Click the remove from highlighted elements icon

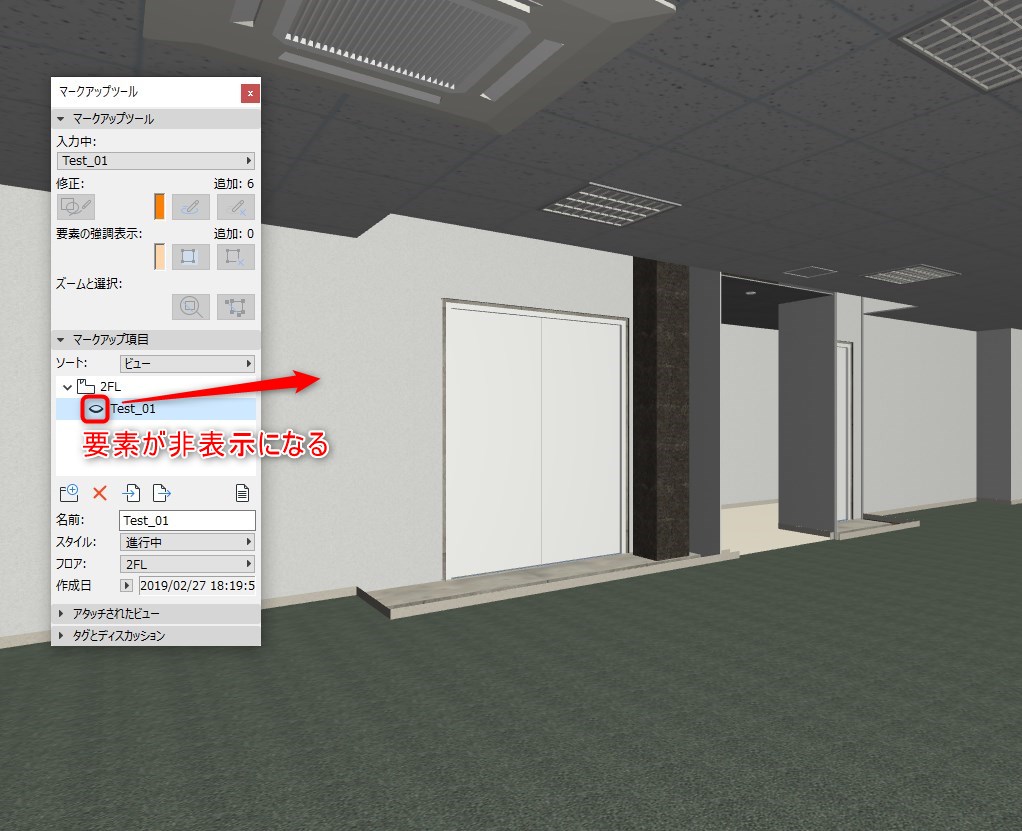(235, 257)
